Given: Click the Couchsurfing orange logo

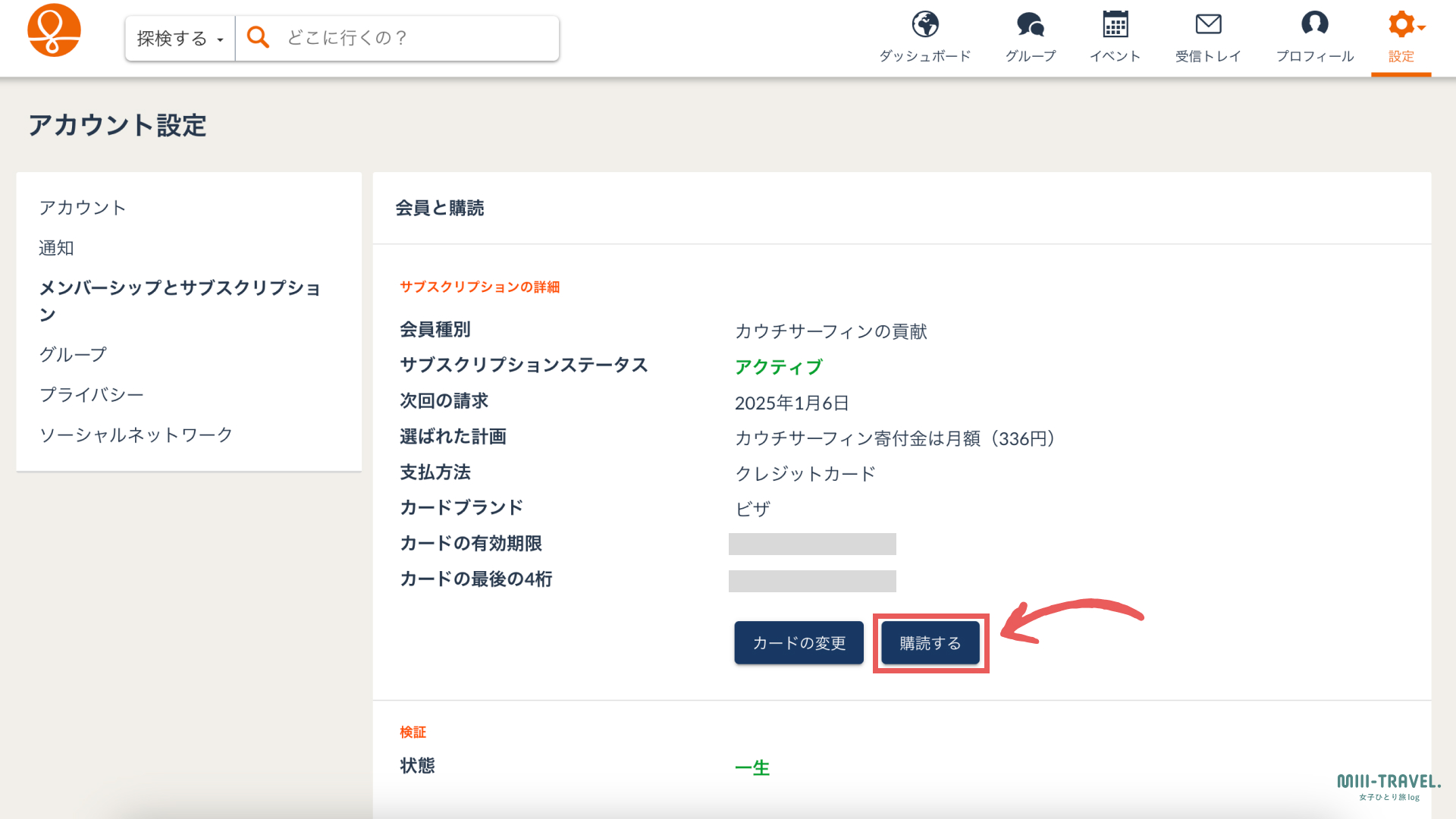Looking at the screenshot, I should tap(54, 30).
